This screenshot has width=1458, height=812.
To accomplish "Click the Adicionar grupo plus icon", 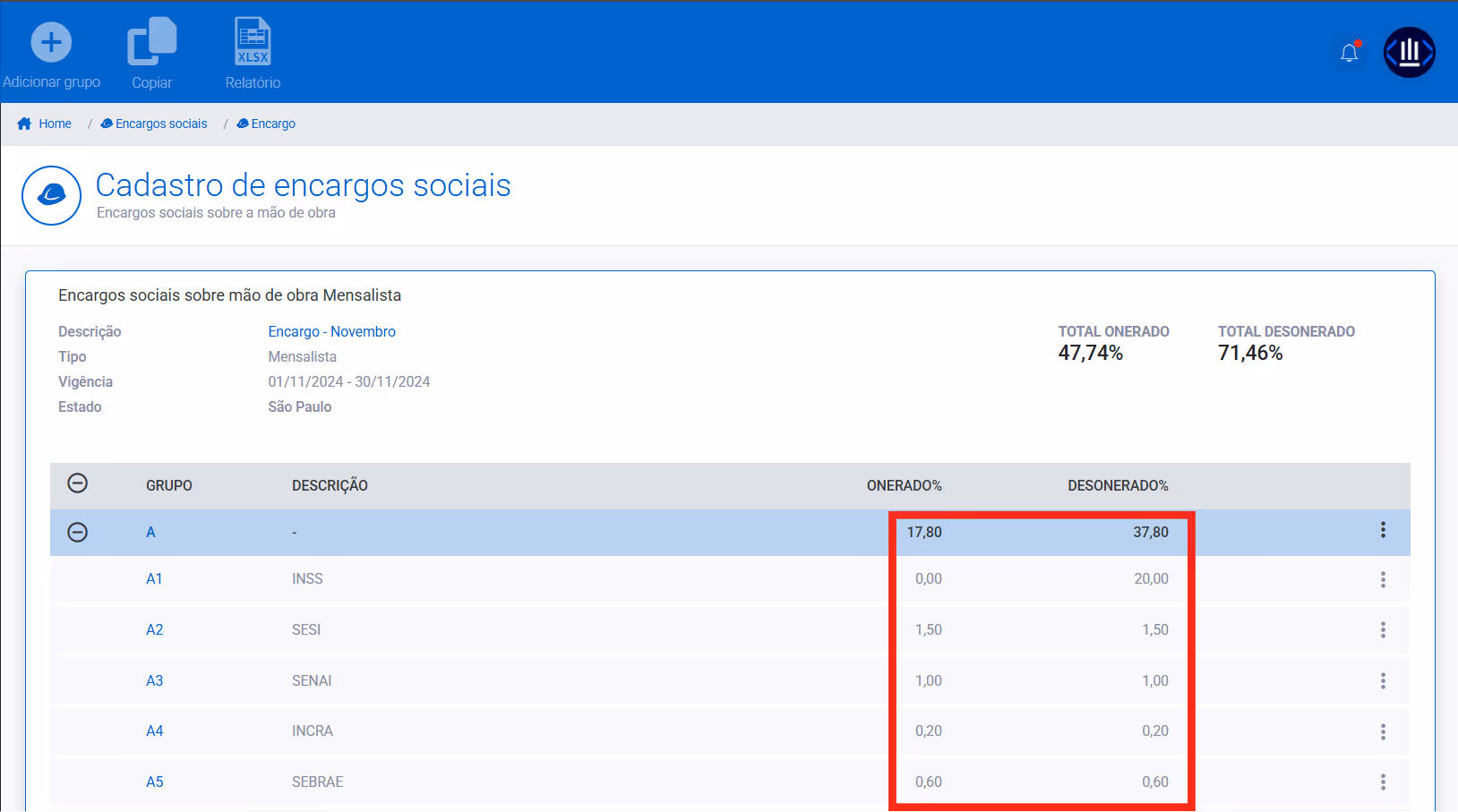I will point(51,42).
